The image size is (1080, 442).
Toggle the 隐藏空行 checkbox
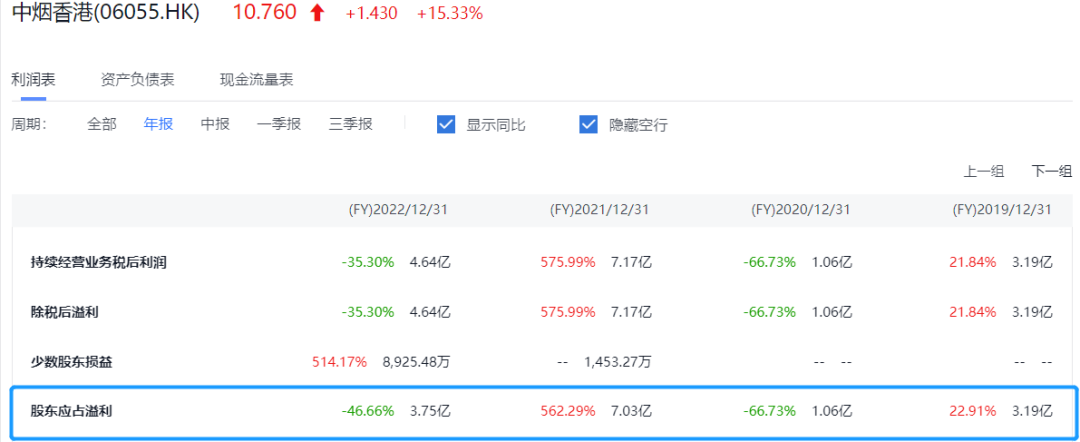pyautogui.click(x=588, y=125)
